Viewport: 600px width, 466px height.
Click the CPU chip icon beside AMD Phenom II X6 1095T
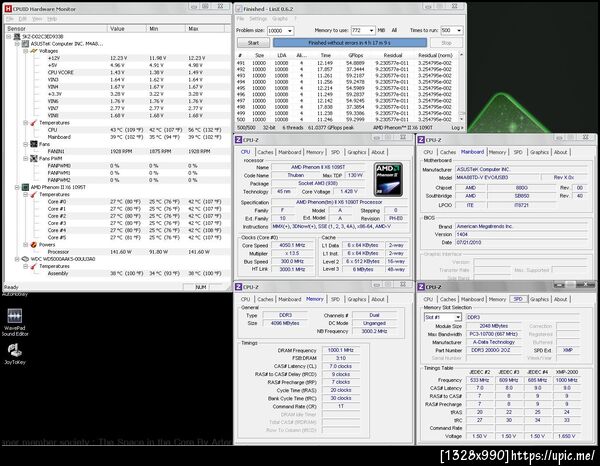pos(25,187)
